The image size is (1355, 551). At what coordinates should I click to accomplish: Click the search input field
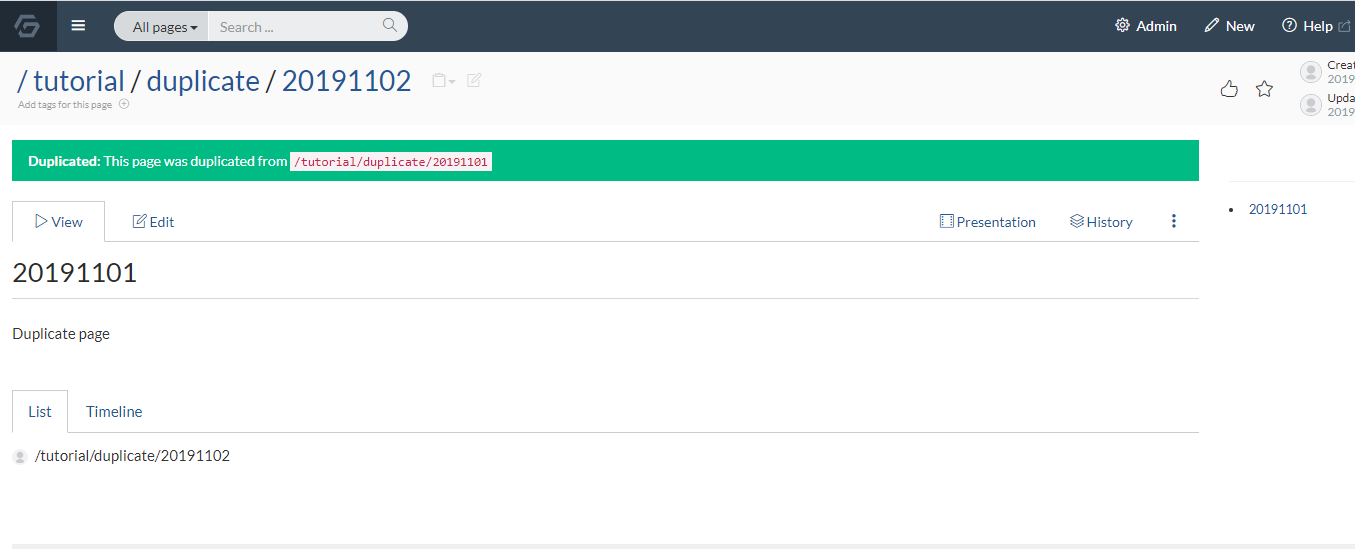click(295, 27)
